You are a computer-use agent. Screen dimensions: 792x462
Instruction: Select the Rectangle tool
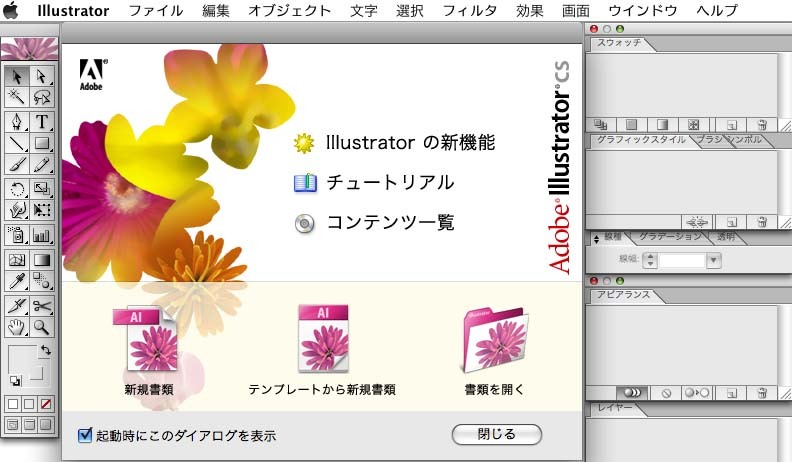point(42,143)
